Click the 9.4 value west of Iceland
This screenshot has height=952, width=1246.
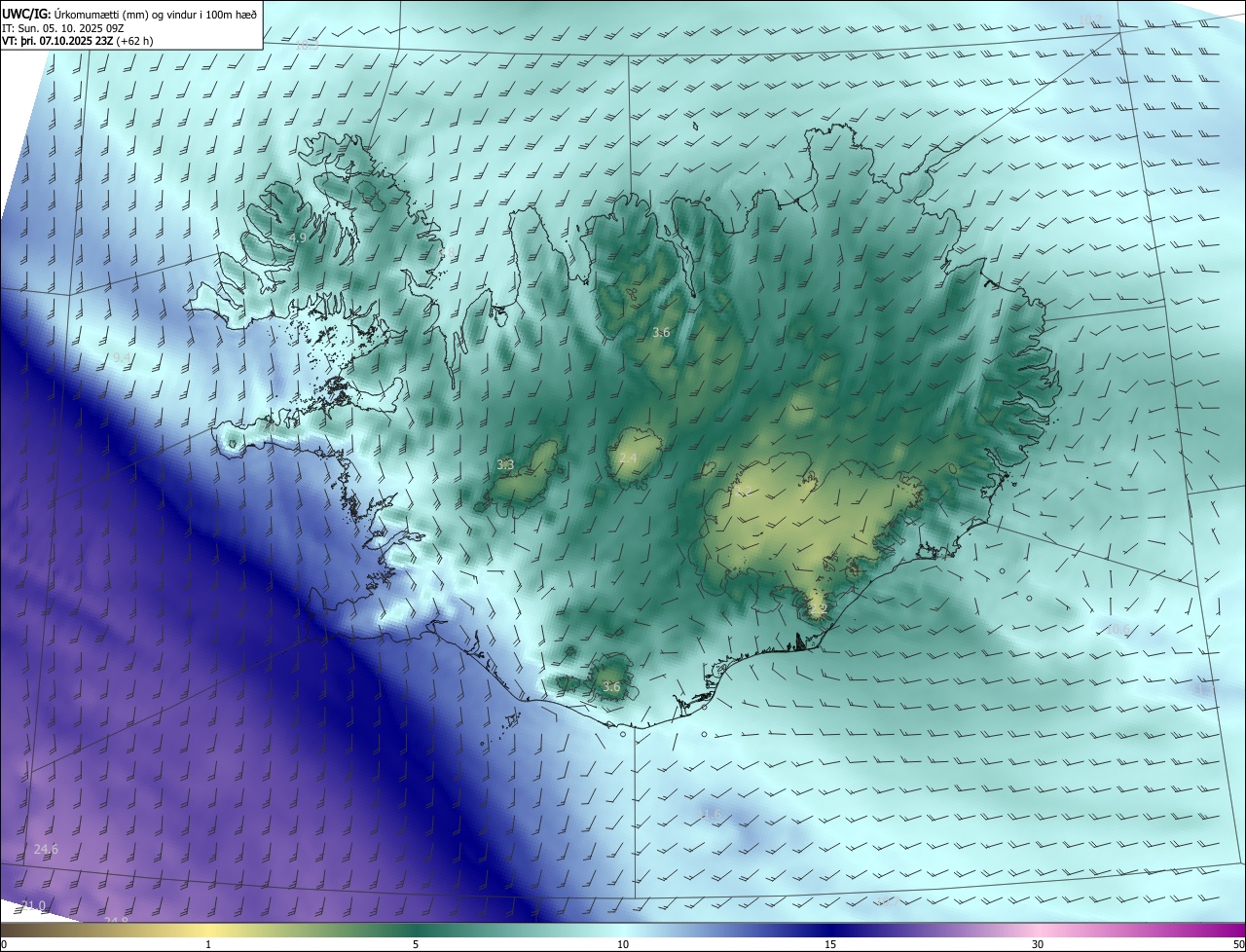coord(121,358)
